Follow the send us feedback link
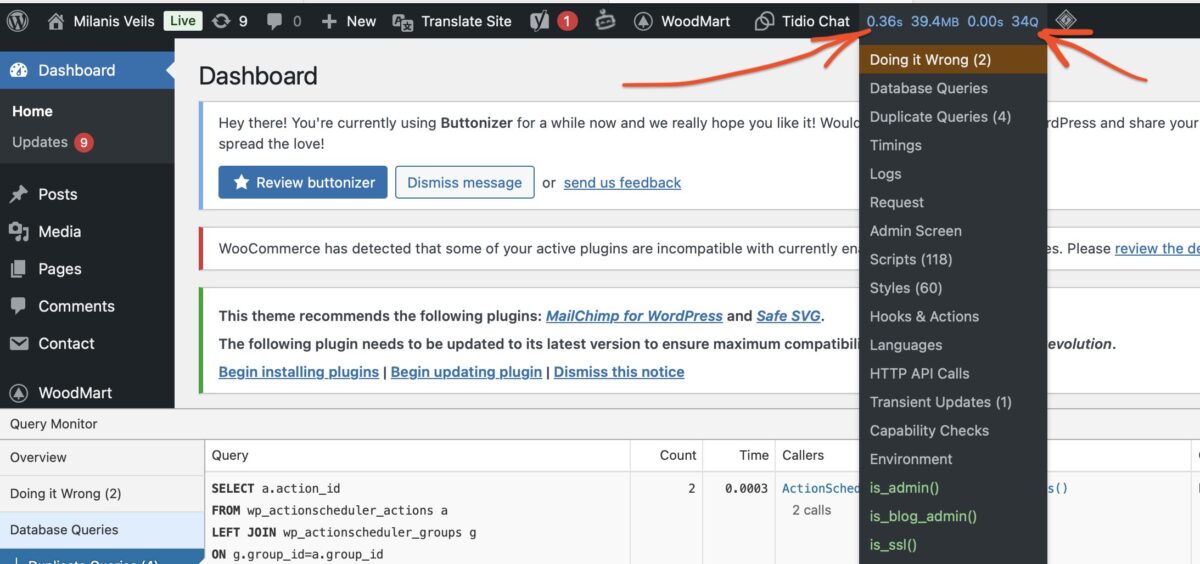This screenshot has width=1200, height=564. [622, 182]
